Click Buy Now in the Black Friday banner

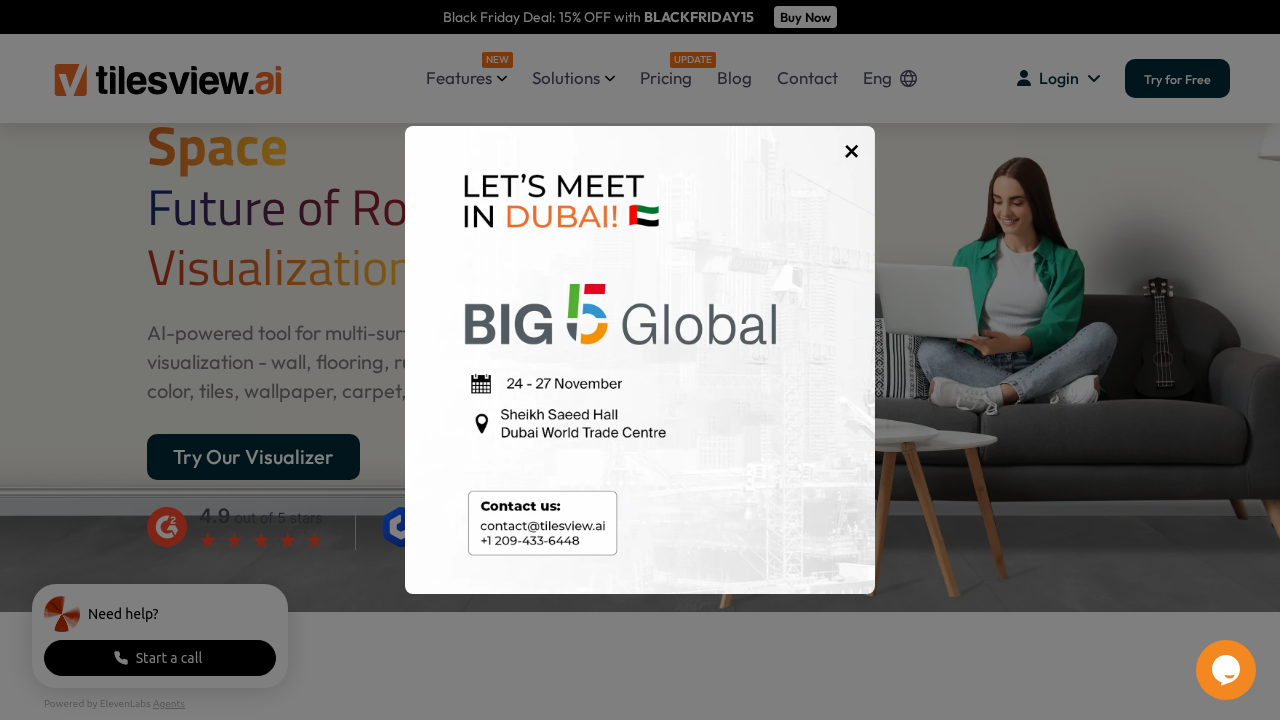tap(805, 17)
